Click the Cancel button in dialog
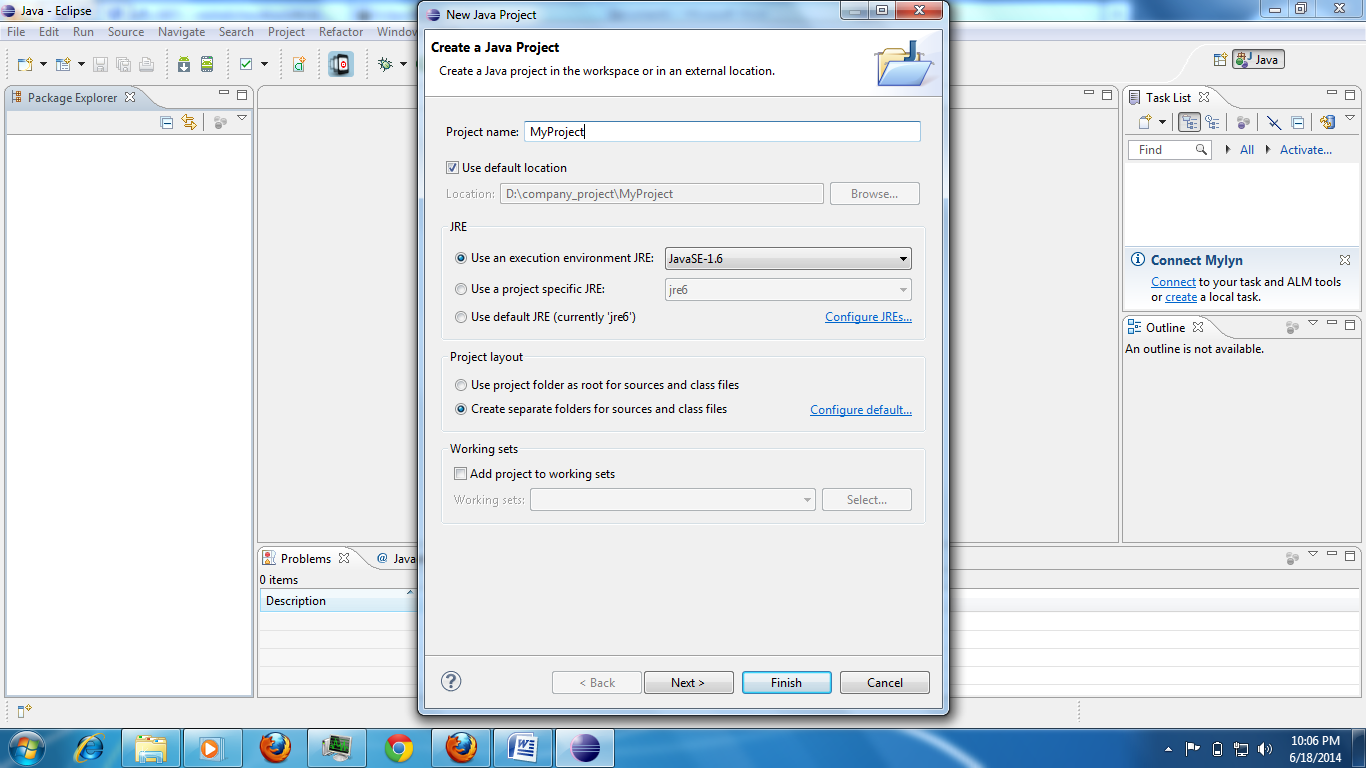Image resolution: width=1366 pixels, height=768 pixels. [x=885, y=683]
